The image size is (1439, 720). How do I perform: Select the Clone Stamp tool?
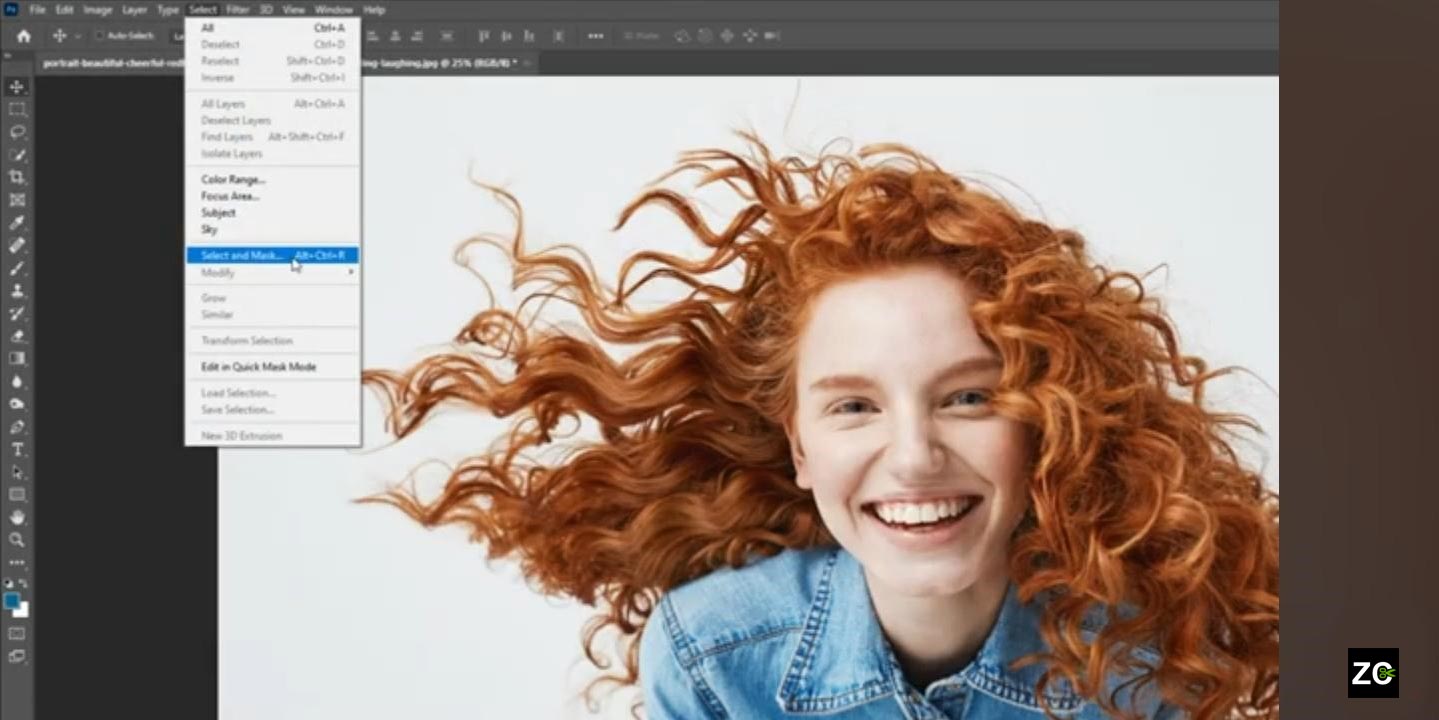point(17,291)
